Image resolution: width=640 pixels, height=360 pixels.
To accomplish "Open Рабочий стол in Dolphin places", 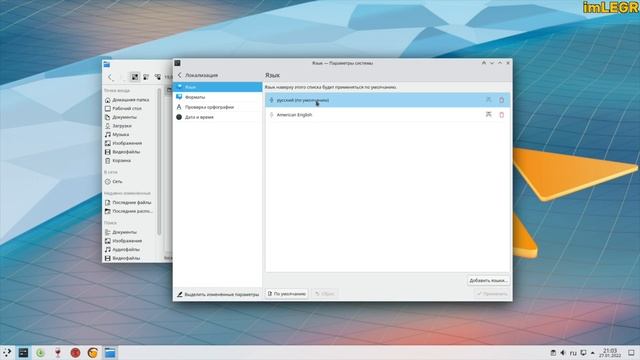I will tap(130, 109).
